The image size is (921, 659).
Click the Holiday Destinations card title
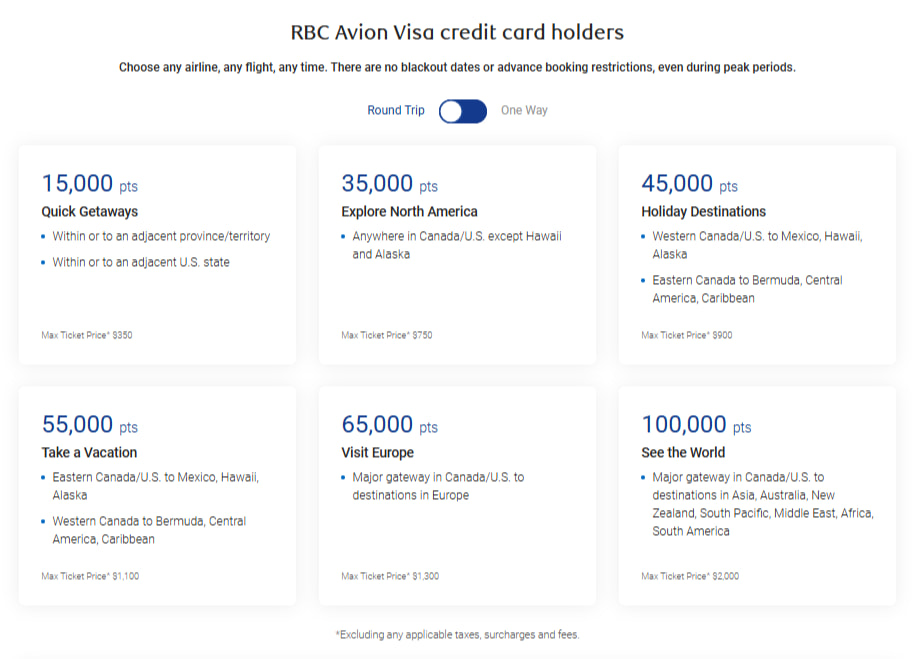[703, 212]
